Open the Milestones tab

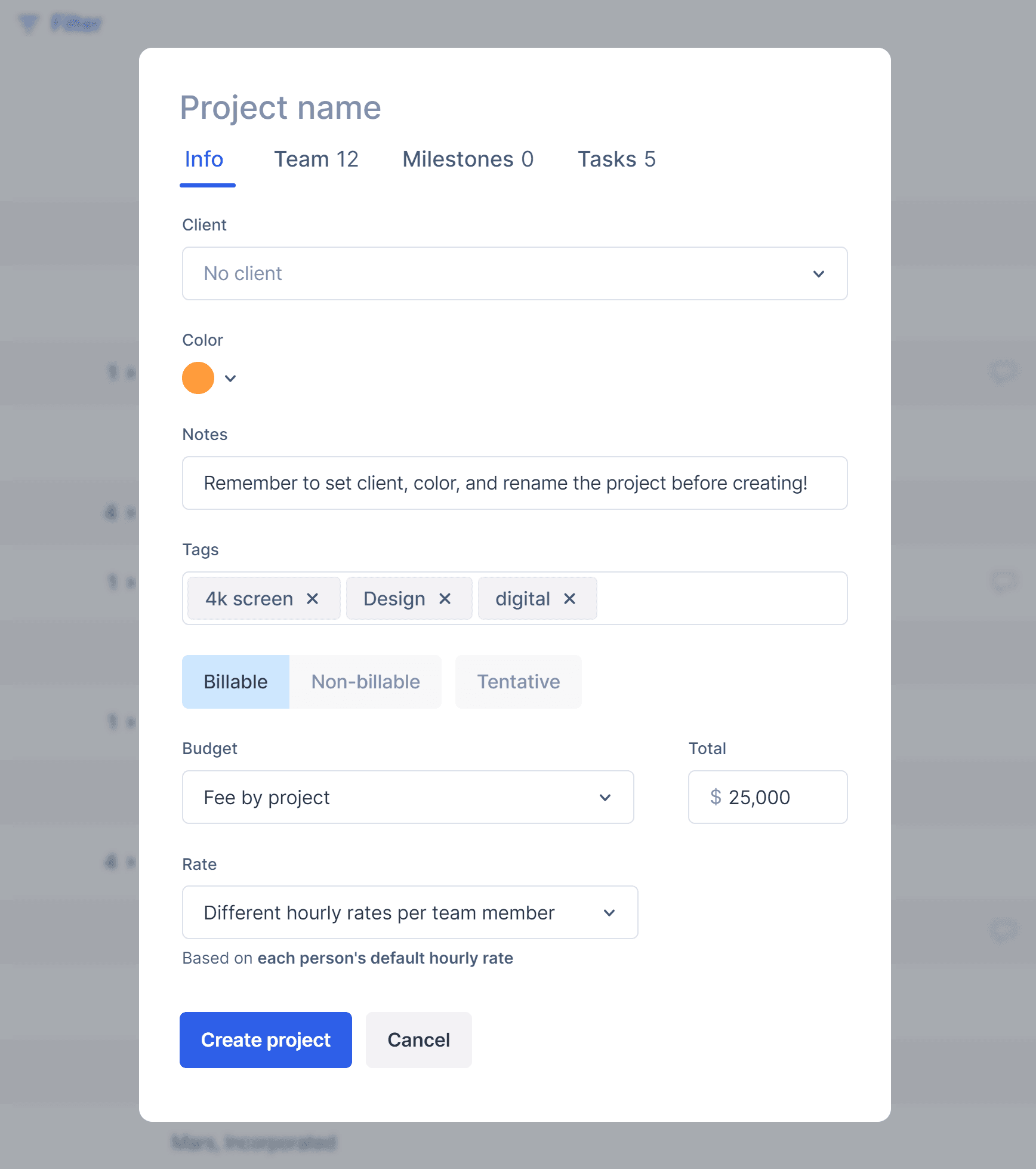pyautogui.click(x=468, y=159)
